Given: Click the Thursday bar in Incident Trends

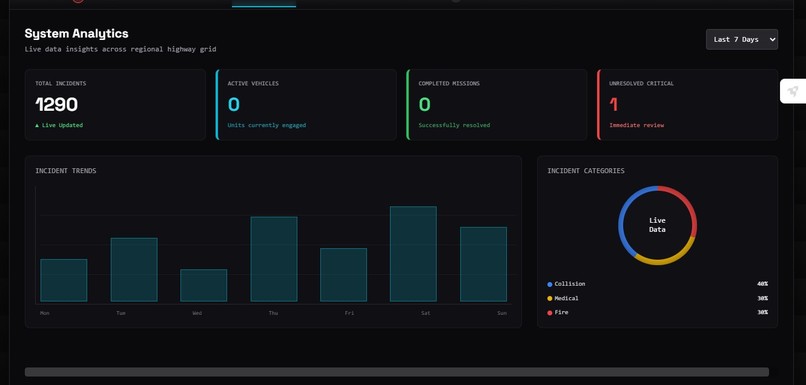Looking at the screenshot, I should click(x=274, y=259).
